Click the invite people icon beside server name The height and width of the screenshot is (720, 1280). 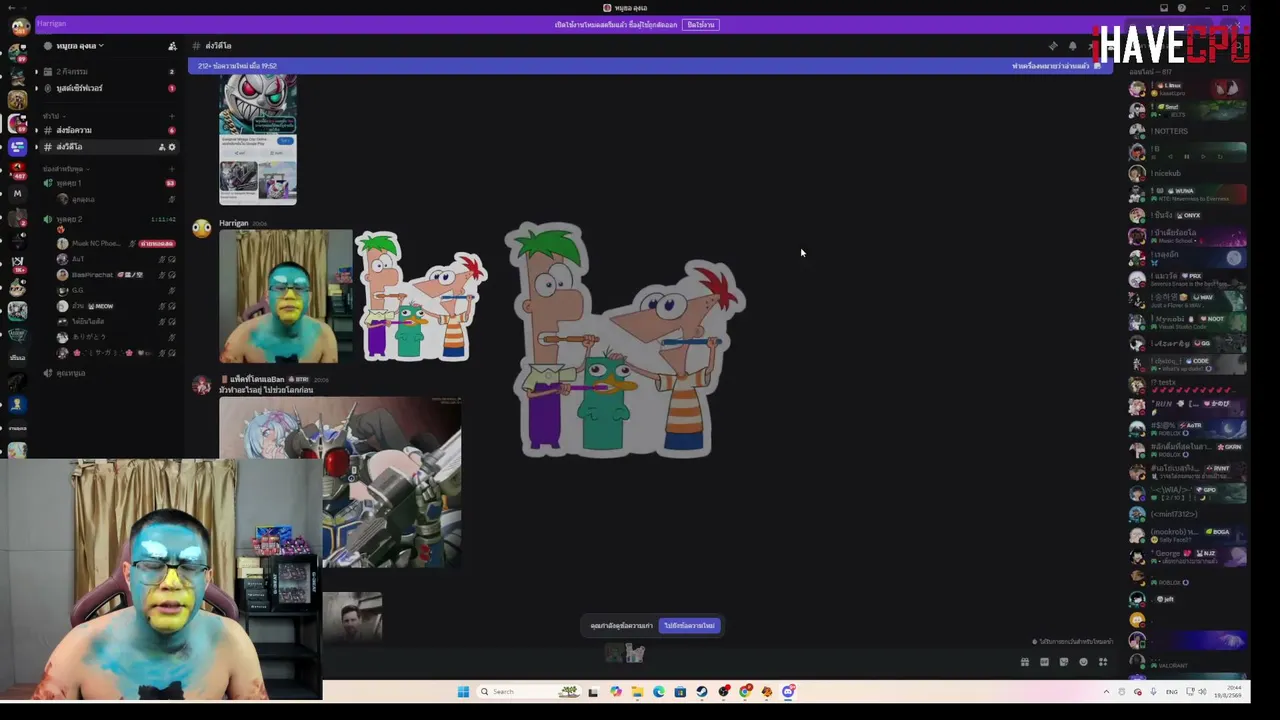click(172, 46)
